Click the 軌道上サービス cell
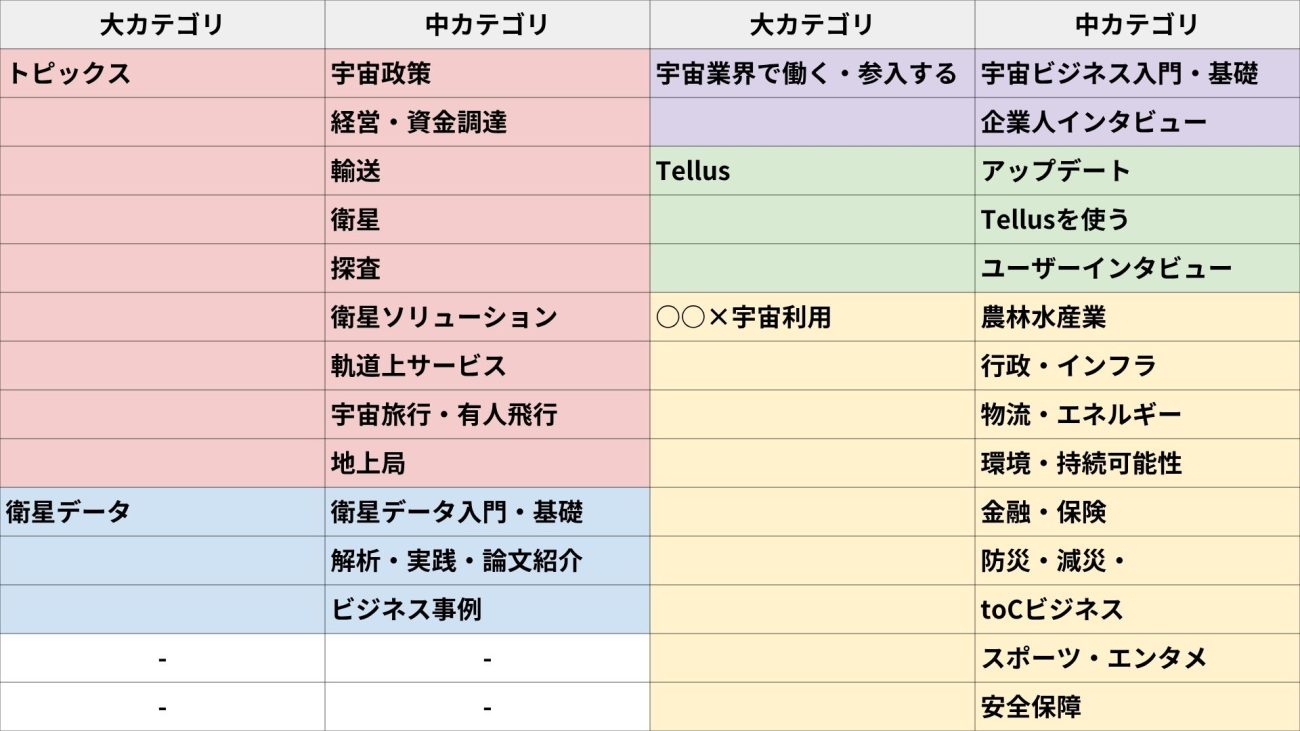1300x731 pixels. click(x=487, y=366)
